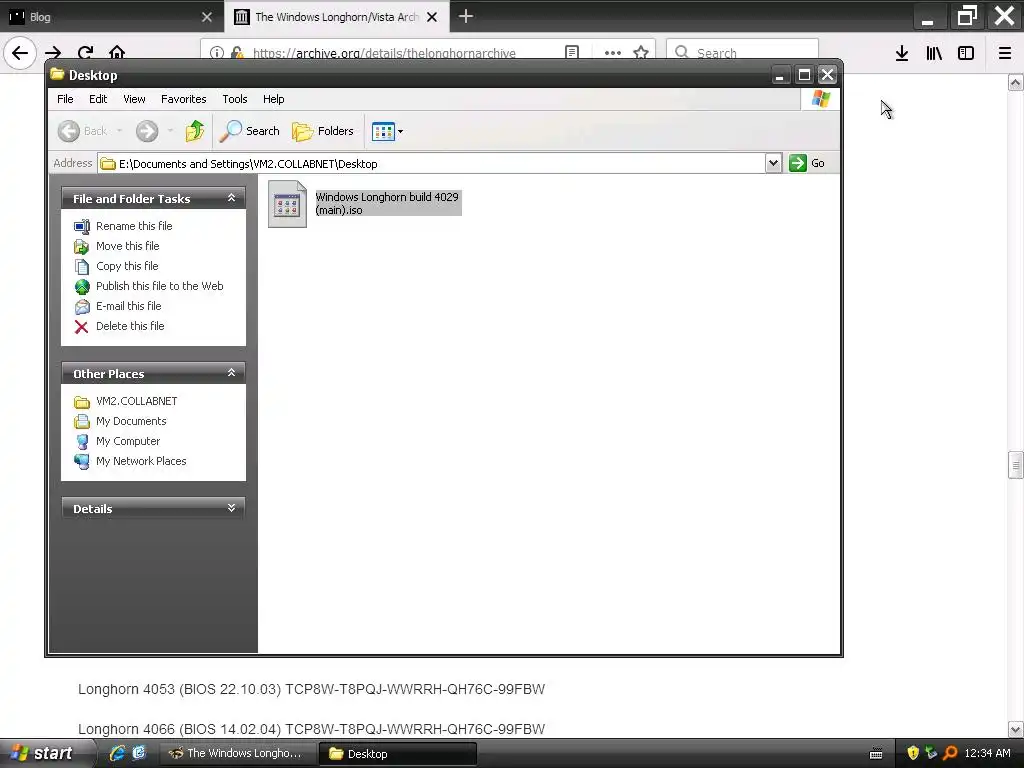Screen dimensions: 1024x768
Task: Click the Explorer address path field
Action: point(431,163)
